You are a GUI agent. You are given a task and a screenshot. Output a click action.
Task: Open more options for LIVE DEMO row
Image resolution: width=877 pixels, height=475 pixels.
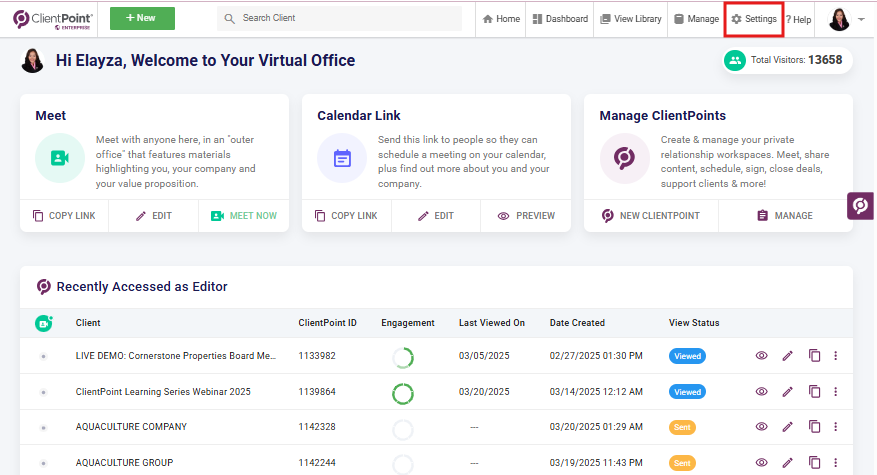click(836, 356)
